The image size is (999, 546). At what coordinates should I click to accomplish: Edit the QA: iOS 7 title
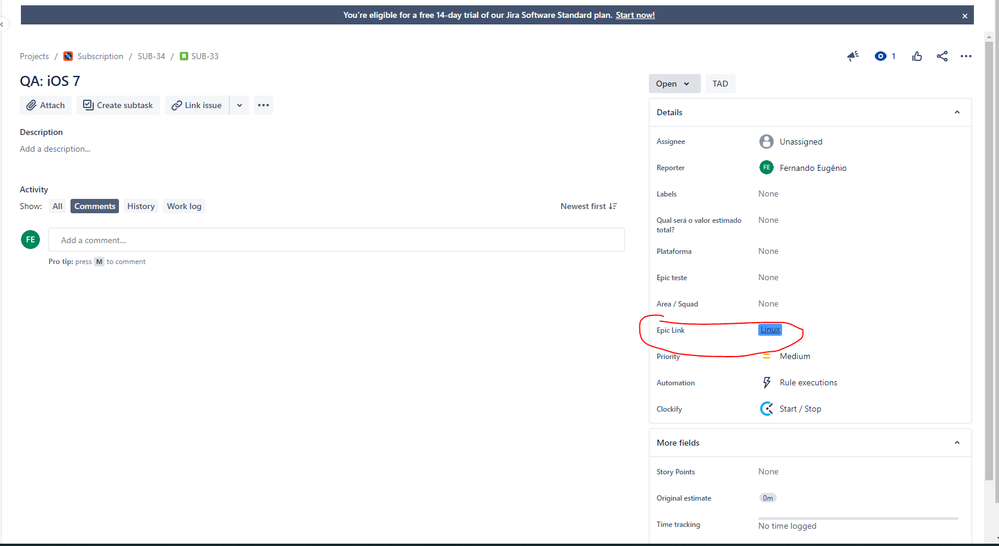click(50, 81)
